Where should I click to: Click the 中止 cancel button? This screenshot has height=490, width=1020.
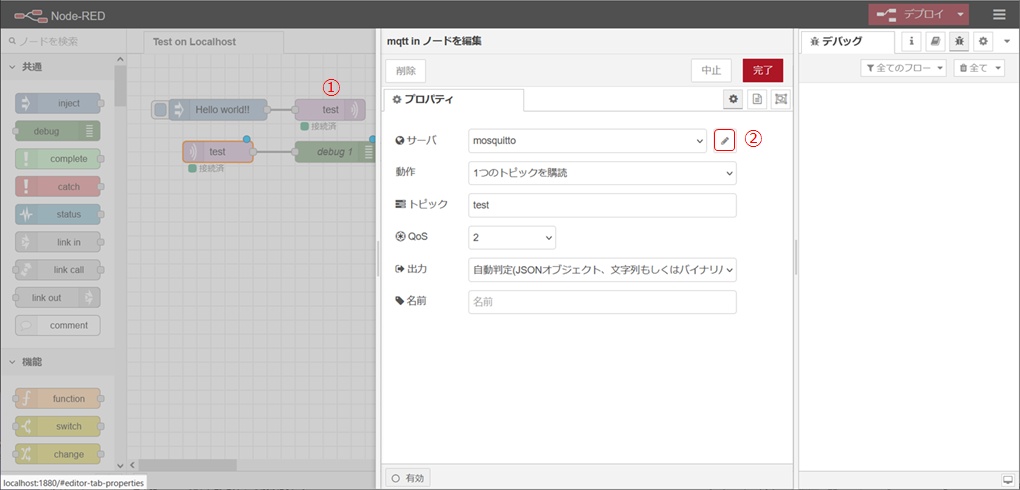tap(711, 70)
